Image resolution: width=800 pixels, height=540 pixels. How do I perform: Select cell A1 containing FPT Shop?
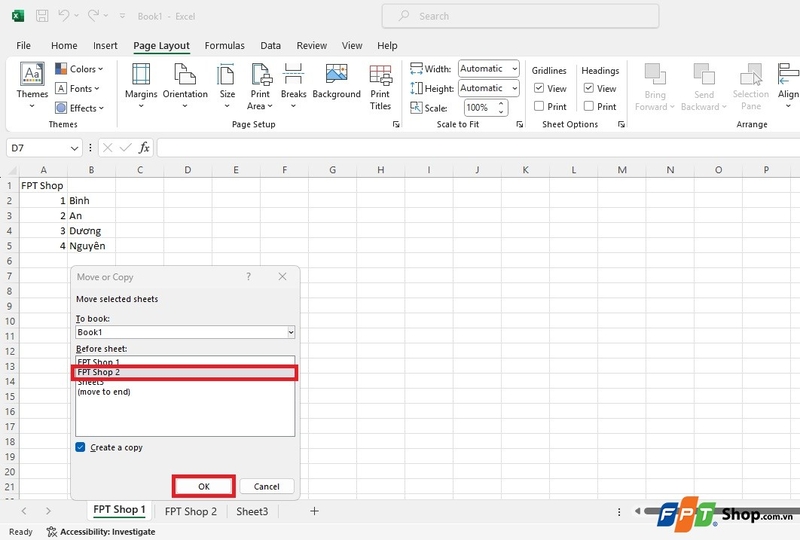click(x=43, y=185)
